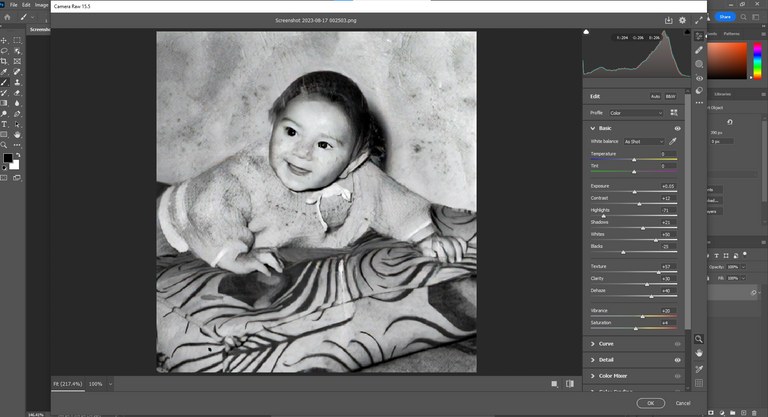Select the Healing bandage tool in Camera Raw
The height and width of the screenshot is (417, 768).
click(699, 50)
